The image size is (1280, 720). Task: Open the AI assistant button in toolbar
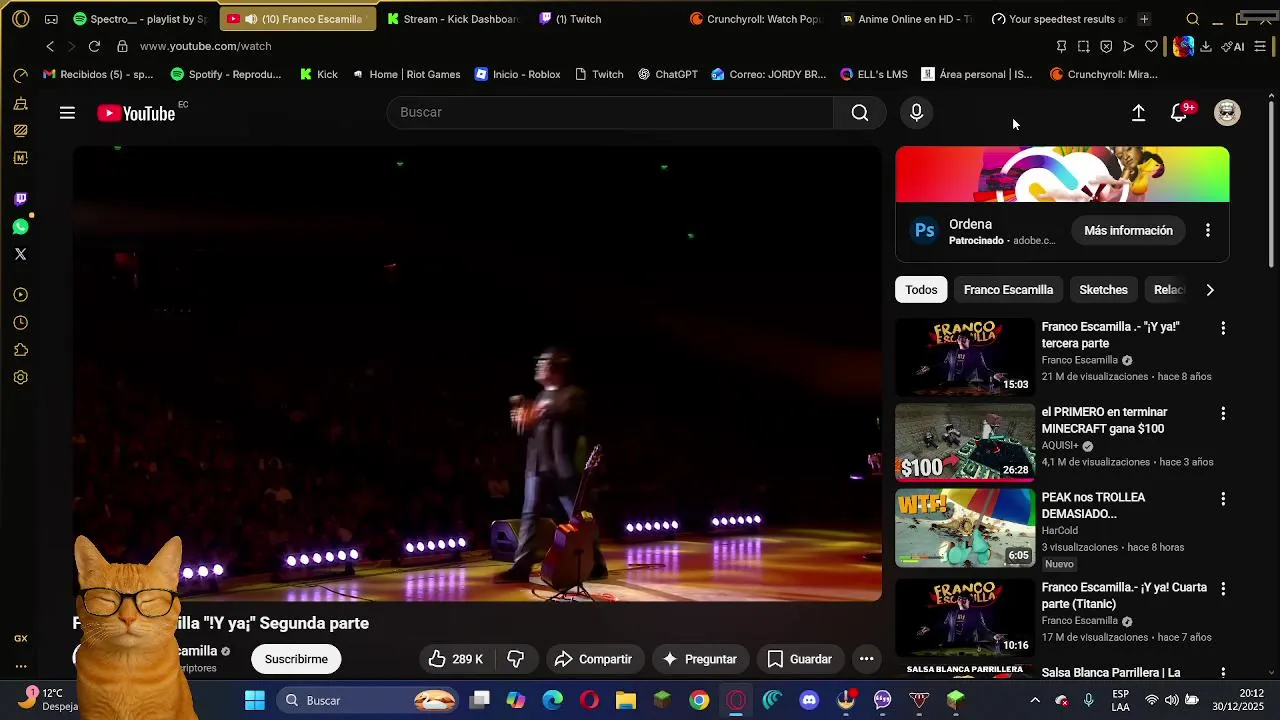(x=1233, y=46)
